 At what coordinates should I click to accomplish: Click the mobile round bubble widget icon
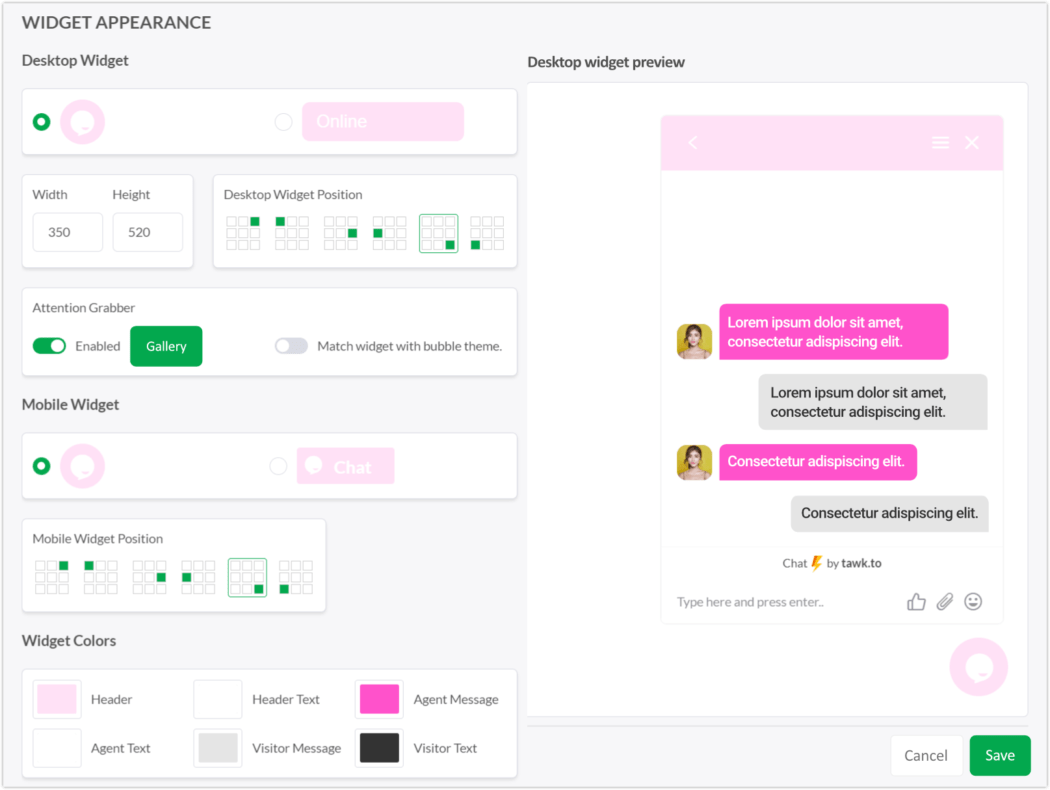pyautogui.click(x=82, y=466)
